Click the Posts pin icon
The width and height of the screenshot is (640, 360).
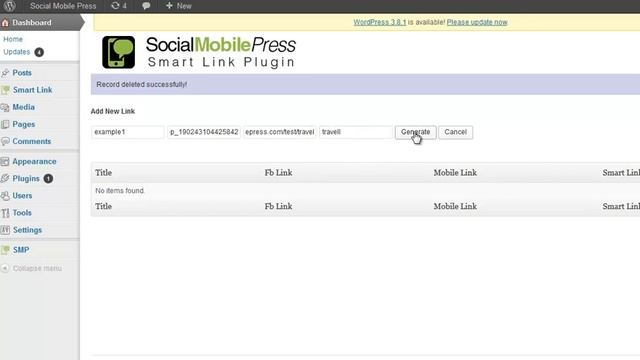(5, 73)
